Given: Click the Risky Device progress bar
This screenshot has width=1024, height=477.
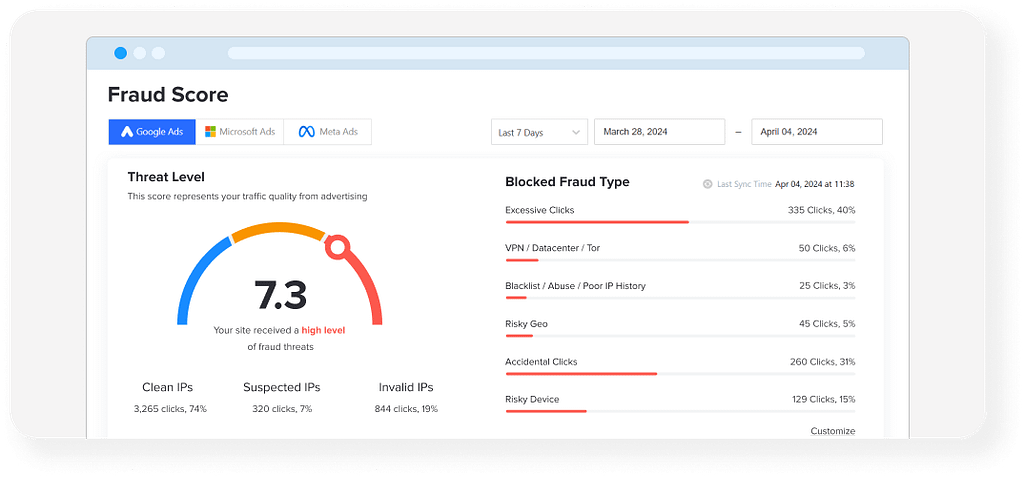Looking at the screenshot, I should (x=680, y=411).
